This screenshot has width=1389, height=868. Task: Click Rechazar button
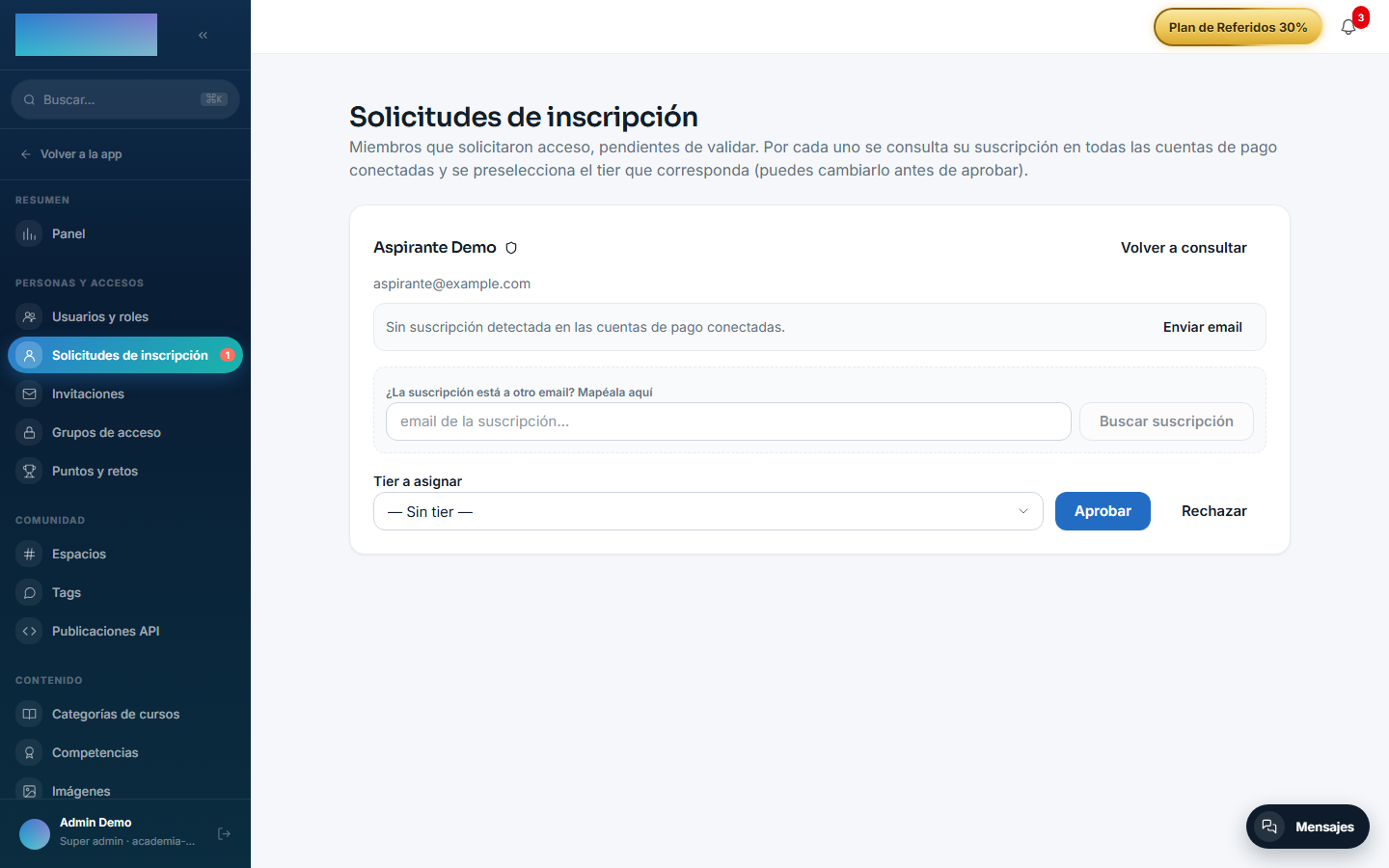tap(1214, 511)
